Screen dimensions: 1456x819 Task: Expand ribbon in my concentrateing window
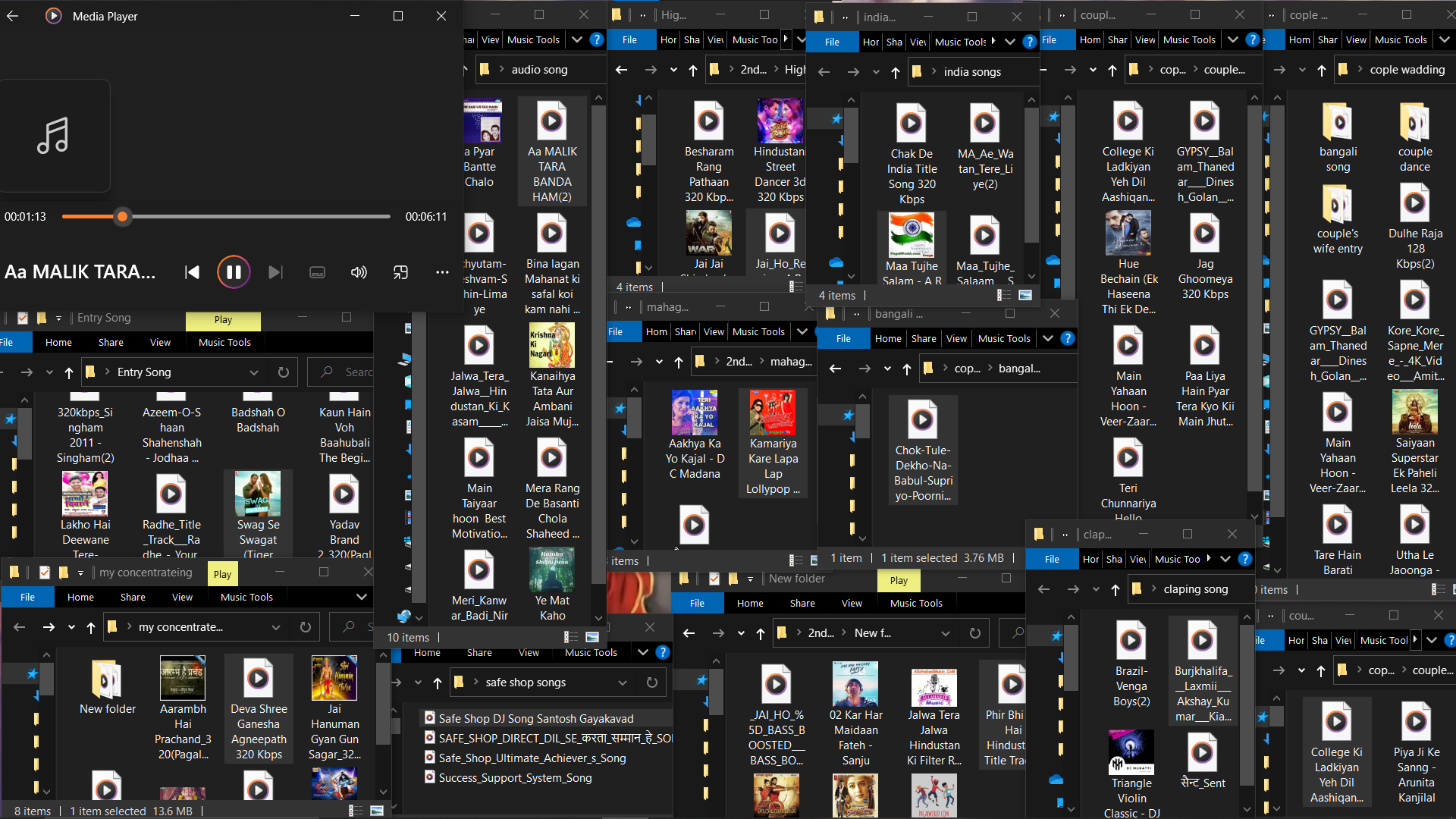(x=362, y=598)
